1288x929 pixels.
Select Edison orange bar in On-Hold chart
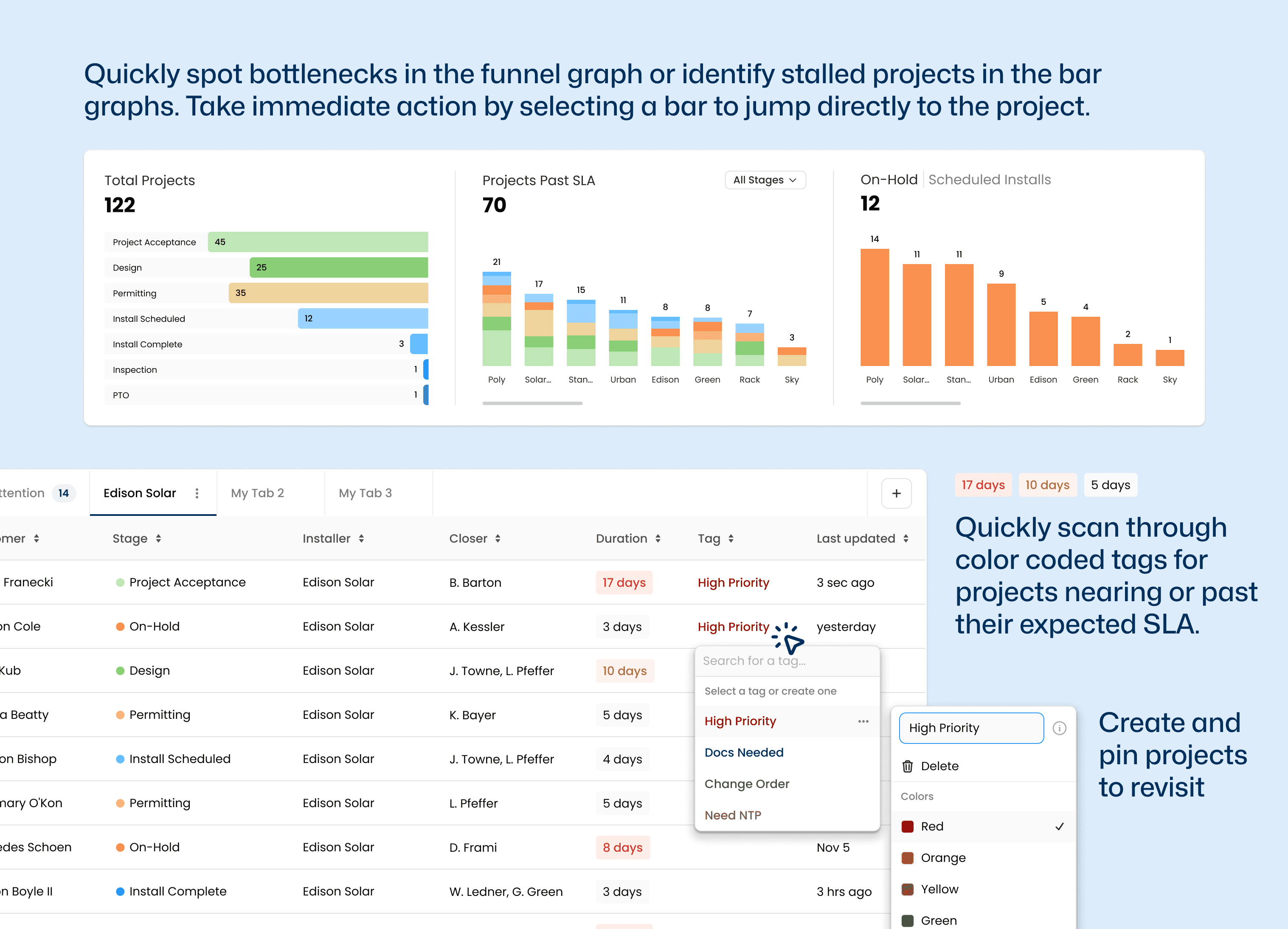(1043, 339)
